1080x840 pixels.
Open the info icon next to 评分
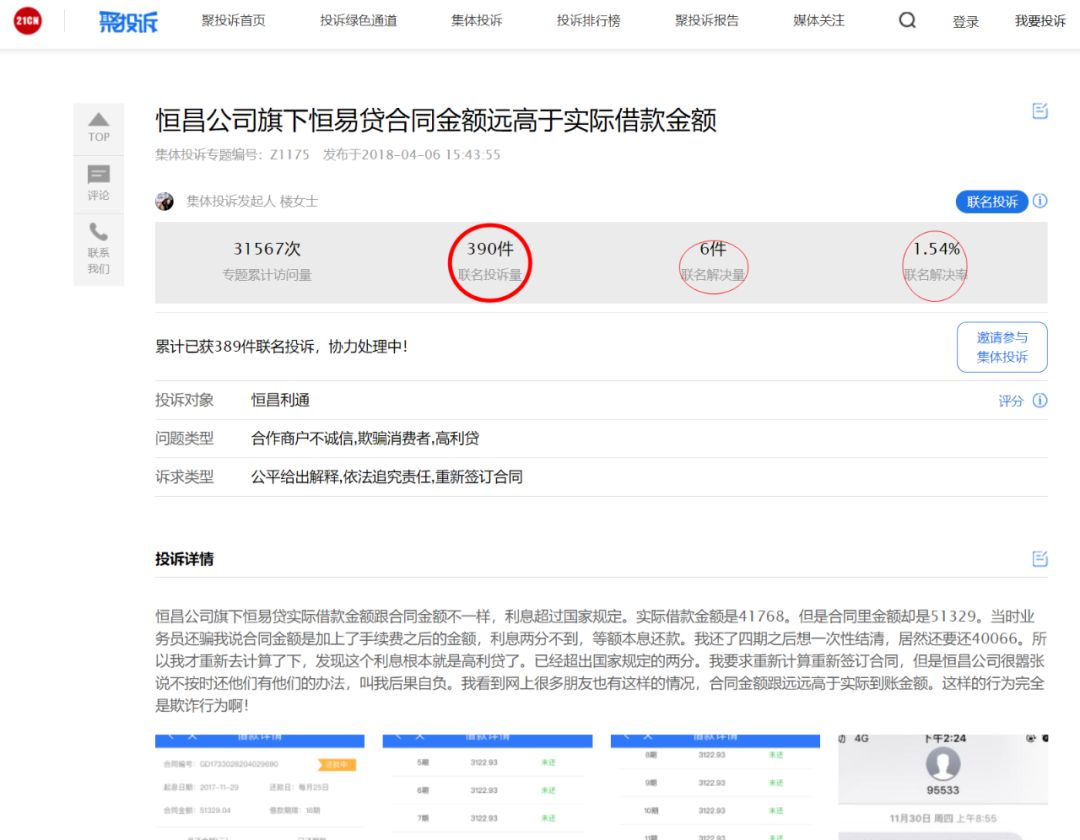click(1040, 399)
